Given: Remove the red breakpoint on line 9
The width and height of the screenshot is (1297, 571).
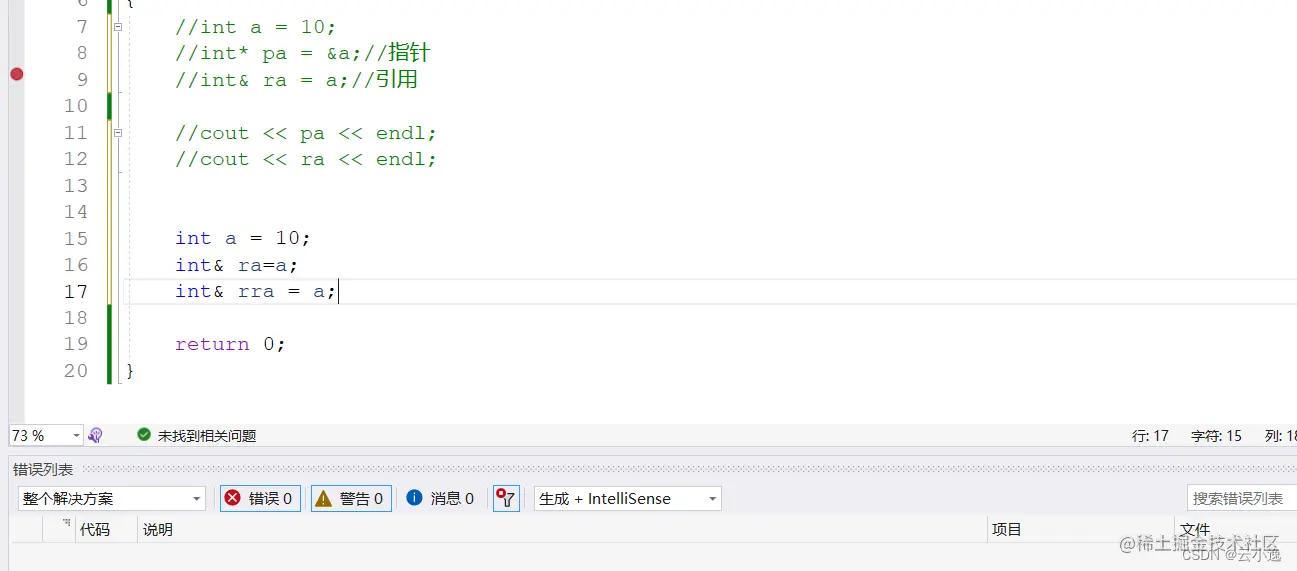Looking at the screenshot, I should tap(16, 74).
